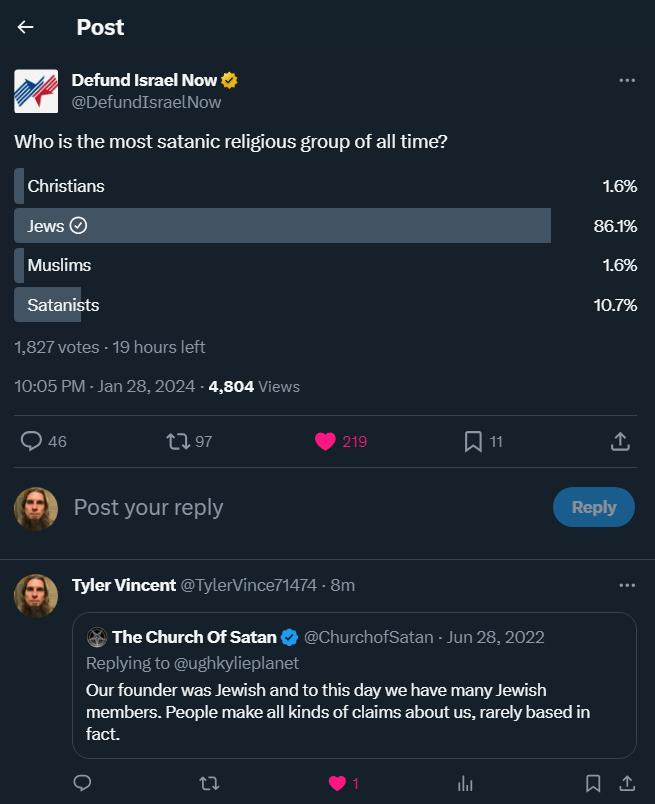Screen dimensions: 655x804
Task: Click the reply icon showing 46
Action: [32, 441]
